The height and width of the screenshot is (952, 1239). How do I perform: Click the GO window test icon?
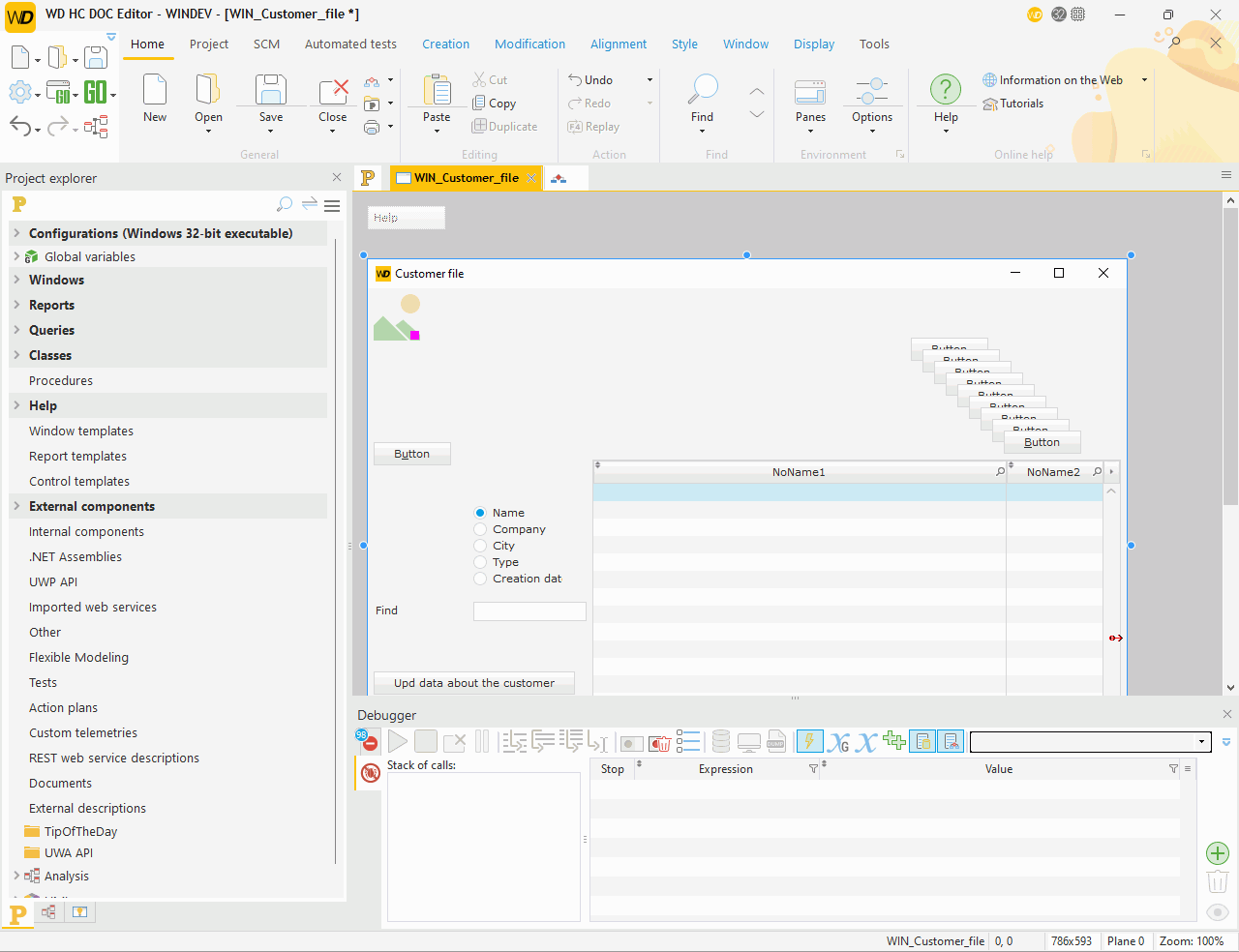pos(59,93)
